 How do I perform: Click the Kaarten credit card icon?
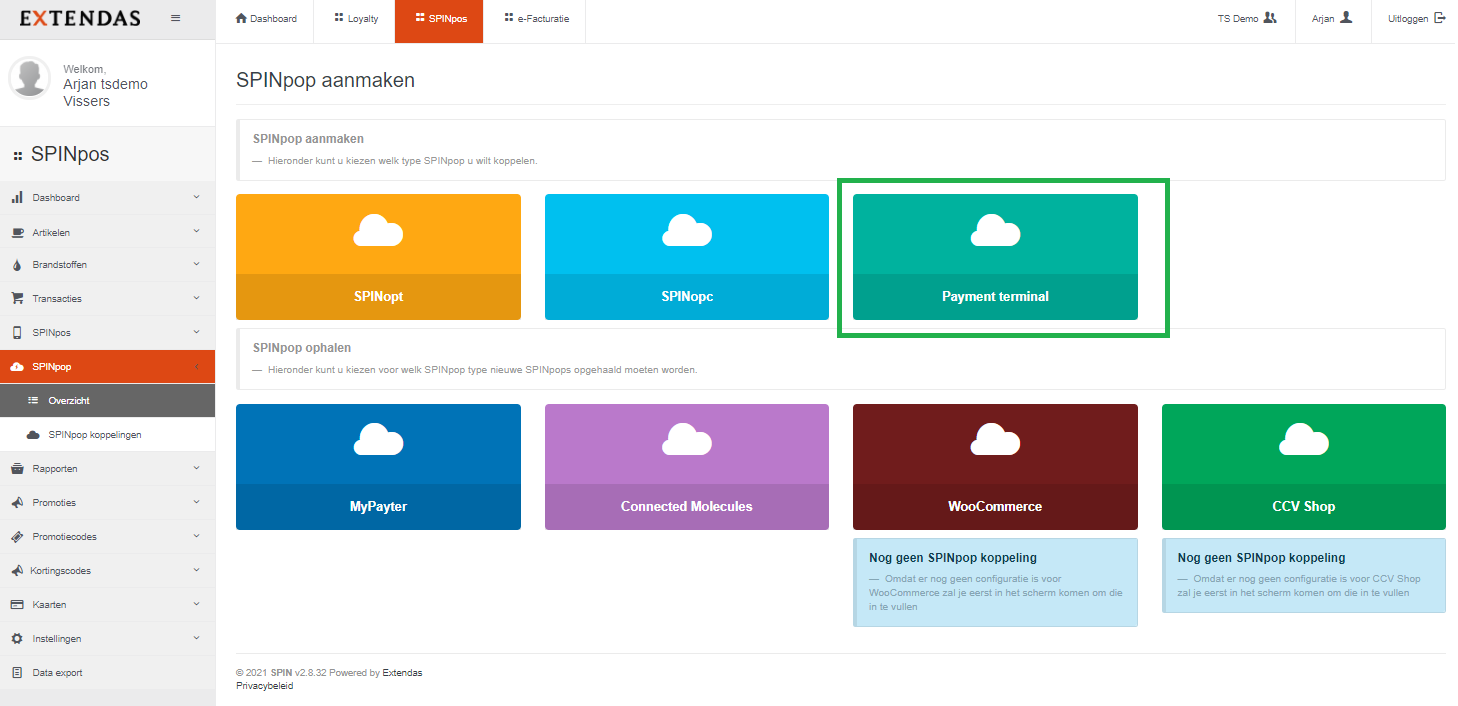point(17,604)
